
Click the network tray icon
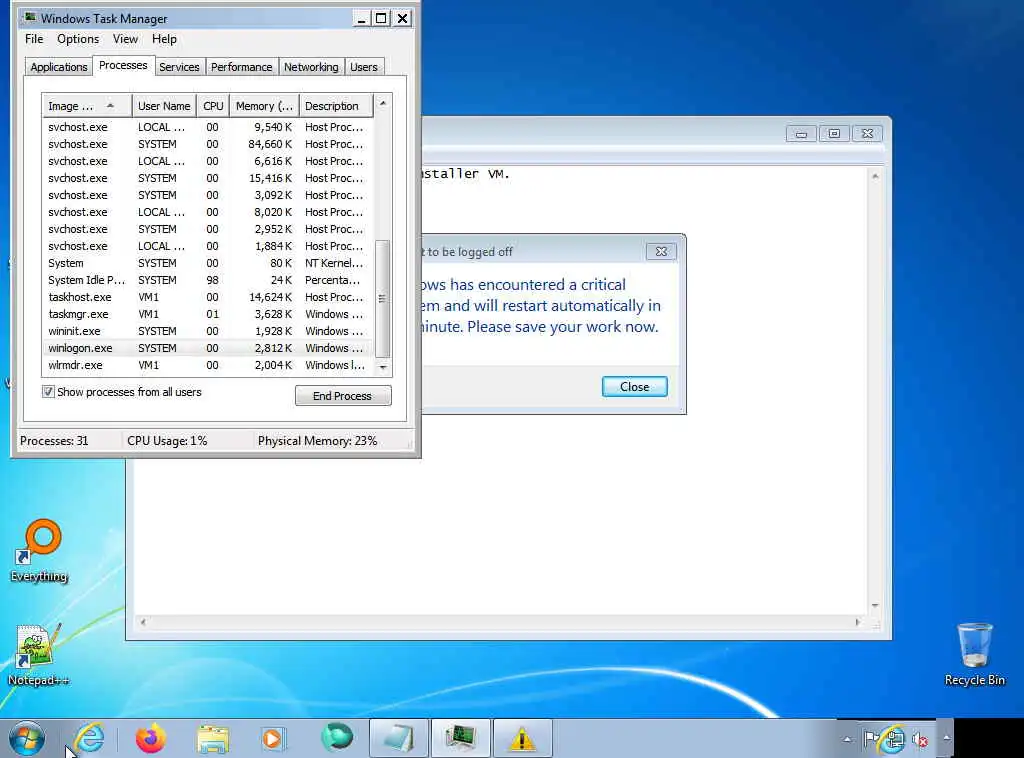(x=893, y=739)
